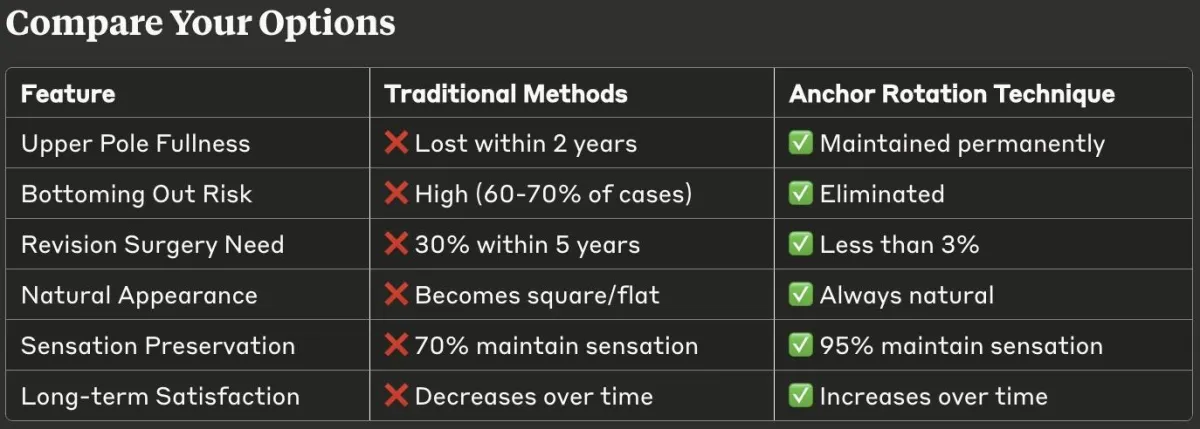Click the red X beside Becomes square/flat
The image size is (1200, 429).
396,296
